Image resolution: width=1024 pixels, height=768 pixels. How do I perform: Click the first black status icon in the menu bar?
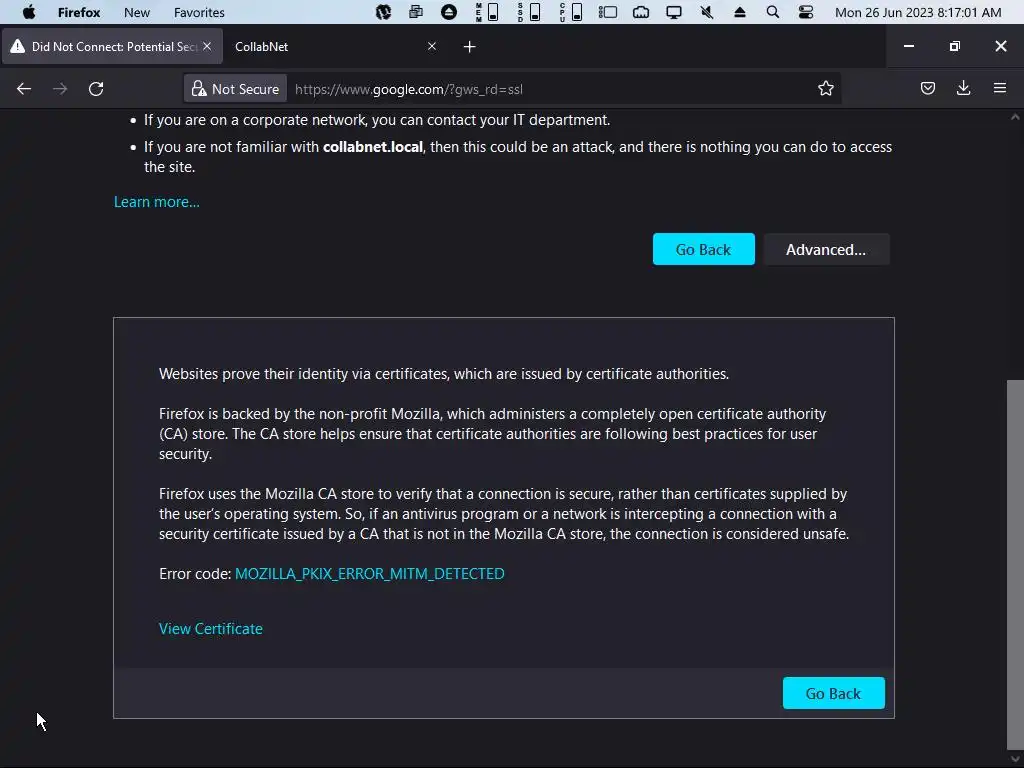(x=383, y=12)
